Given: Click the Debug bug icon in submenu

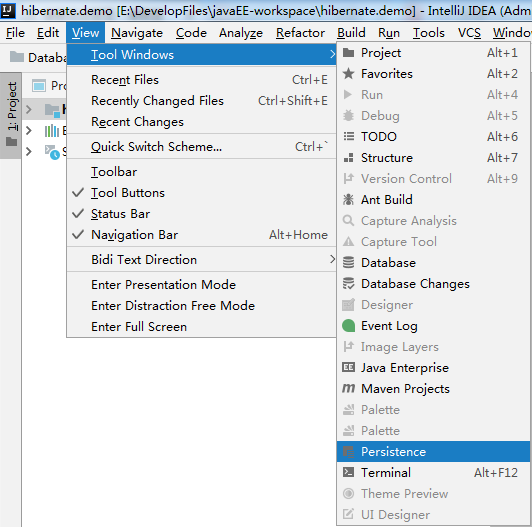Looking at the screenshot, I should point(348,116).
